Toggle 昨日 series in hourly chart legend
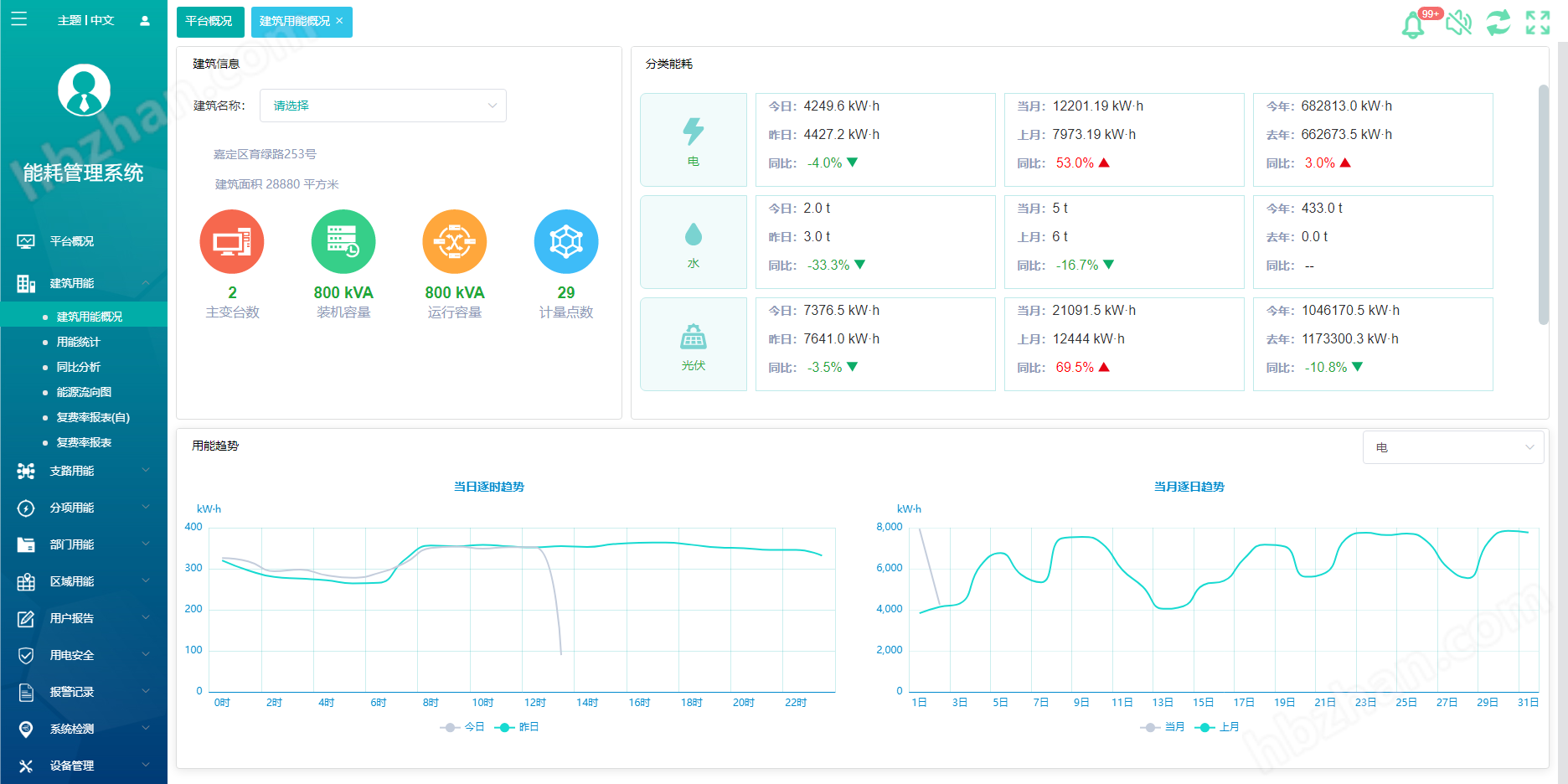This screenshot has height=784, width=1568. (x=518, y=727)
